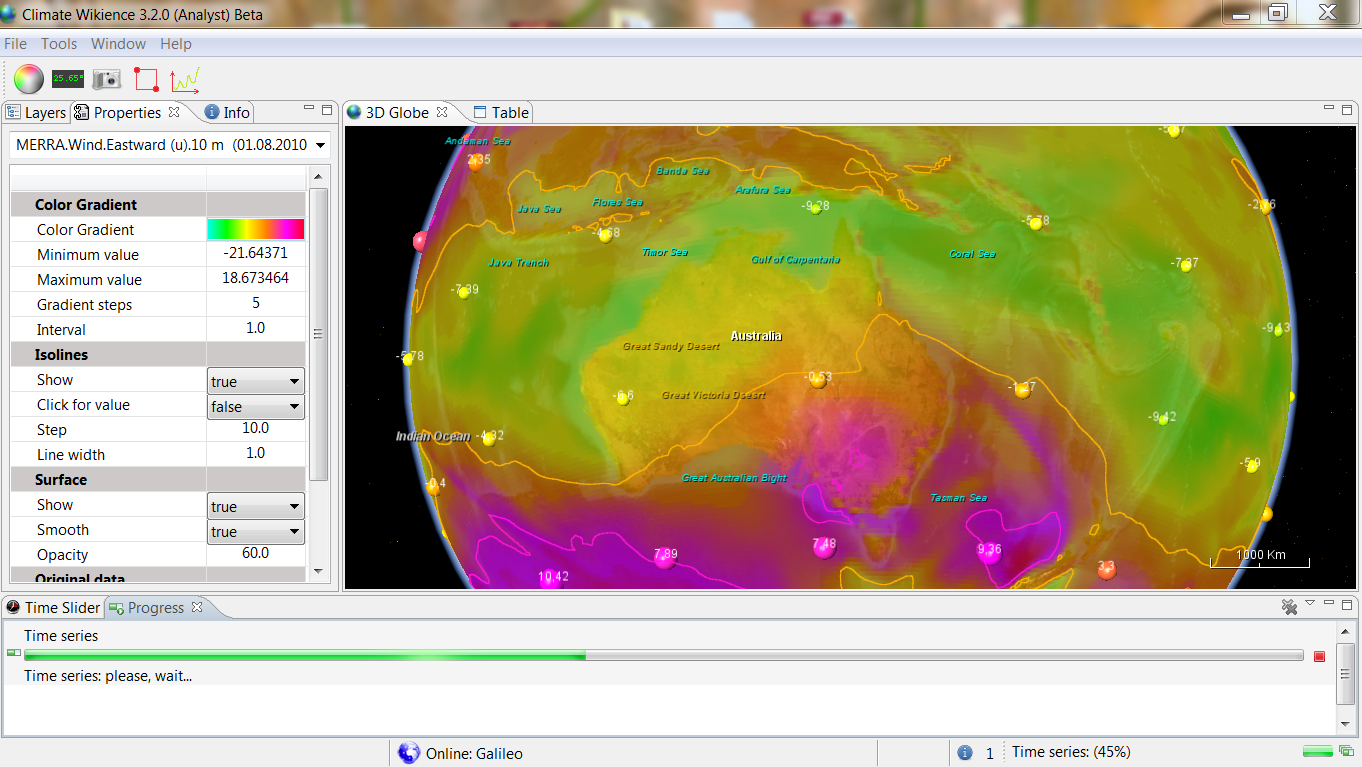Click the properties scroll up arrow
This screenshot has width=1362, height=767.
pos(318,176)
